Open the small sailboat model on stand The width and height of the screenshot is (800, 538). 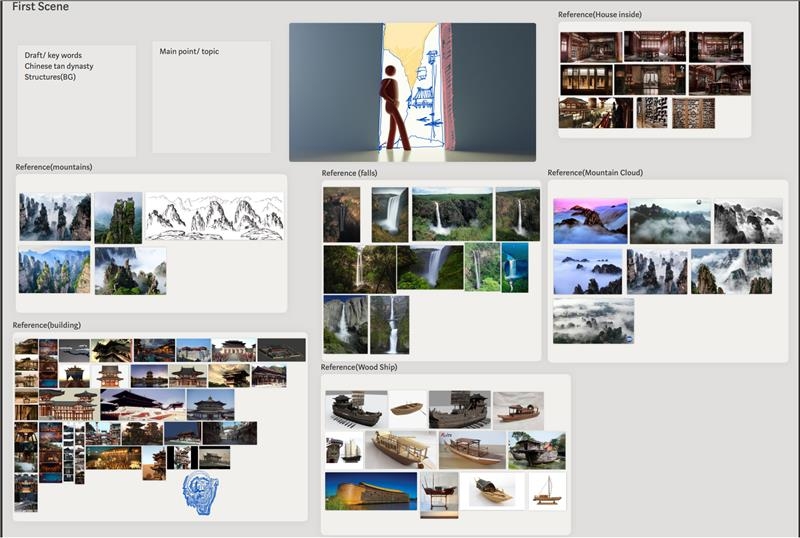(547, 491)
